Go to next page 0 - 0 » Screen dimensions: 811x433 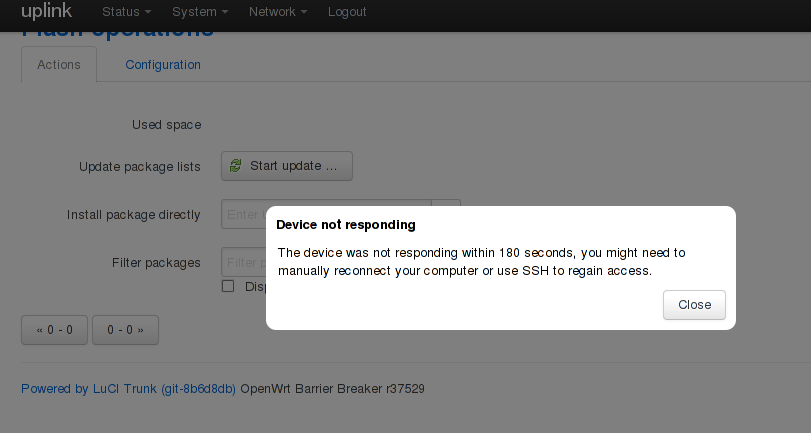click(125, 330)
